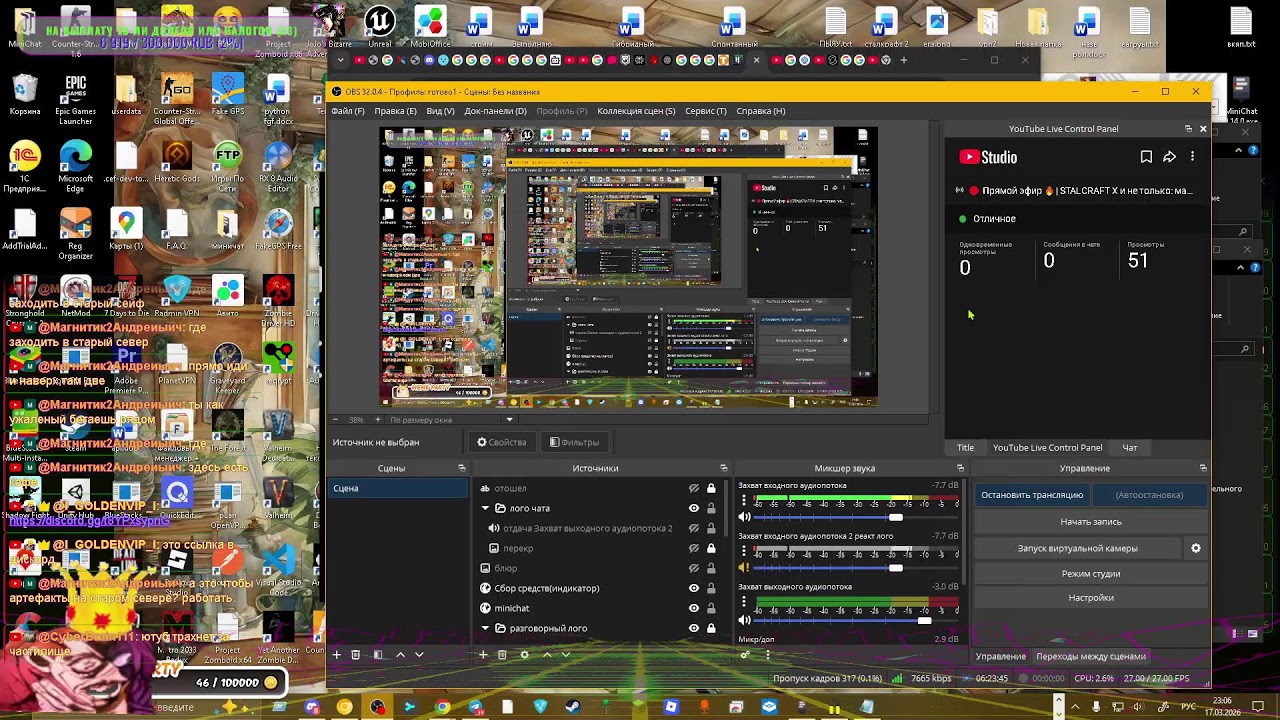Open Файл menu
Viewport: 1280px width, 720px height.
coord(348,111)
